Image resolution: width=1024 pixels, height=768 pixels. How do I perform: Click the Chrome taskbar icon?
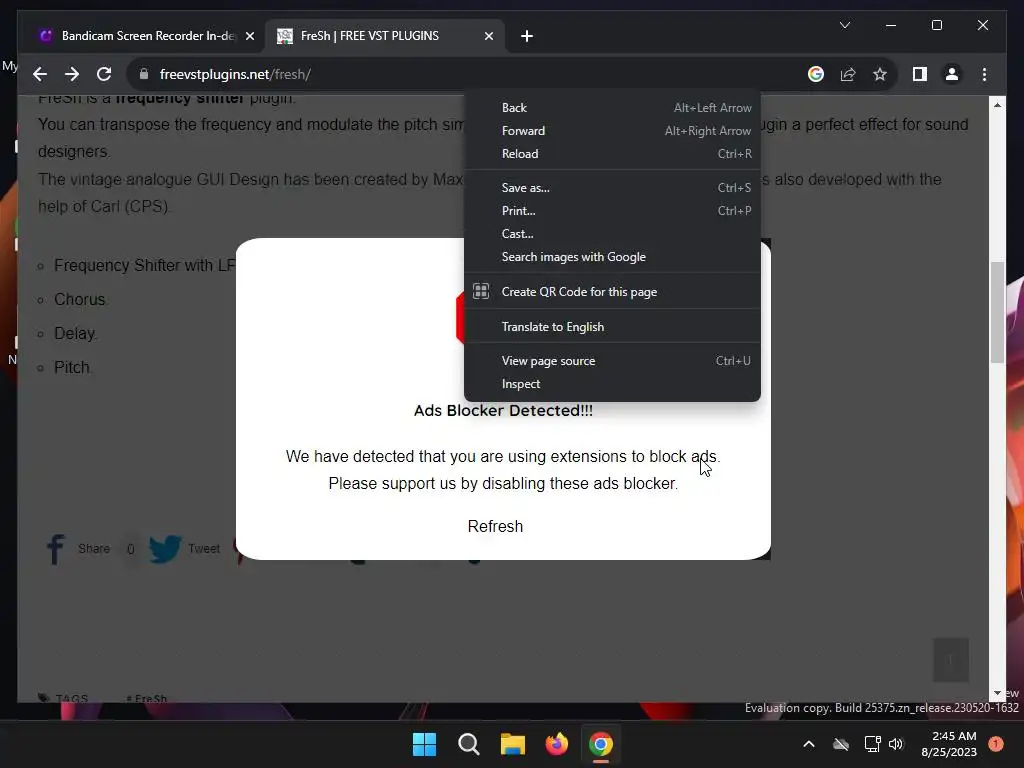pyautogui.click(x=601, y=744)
